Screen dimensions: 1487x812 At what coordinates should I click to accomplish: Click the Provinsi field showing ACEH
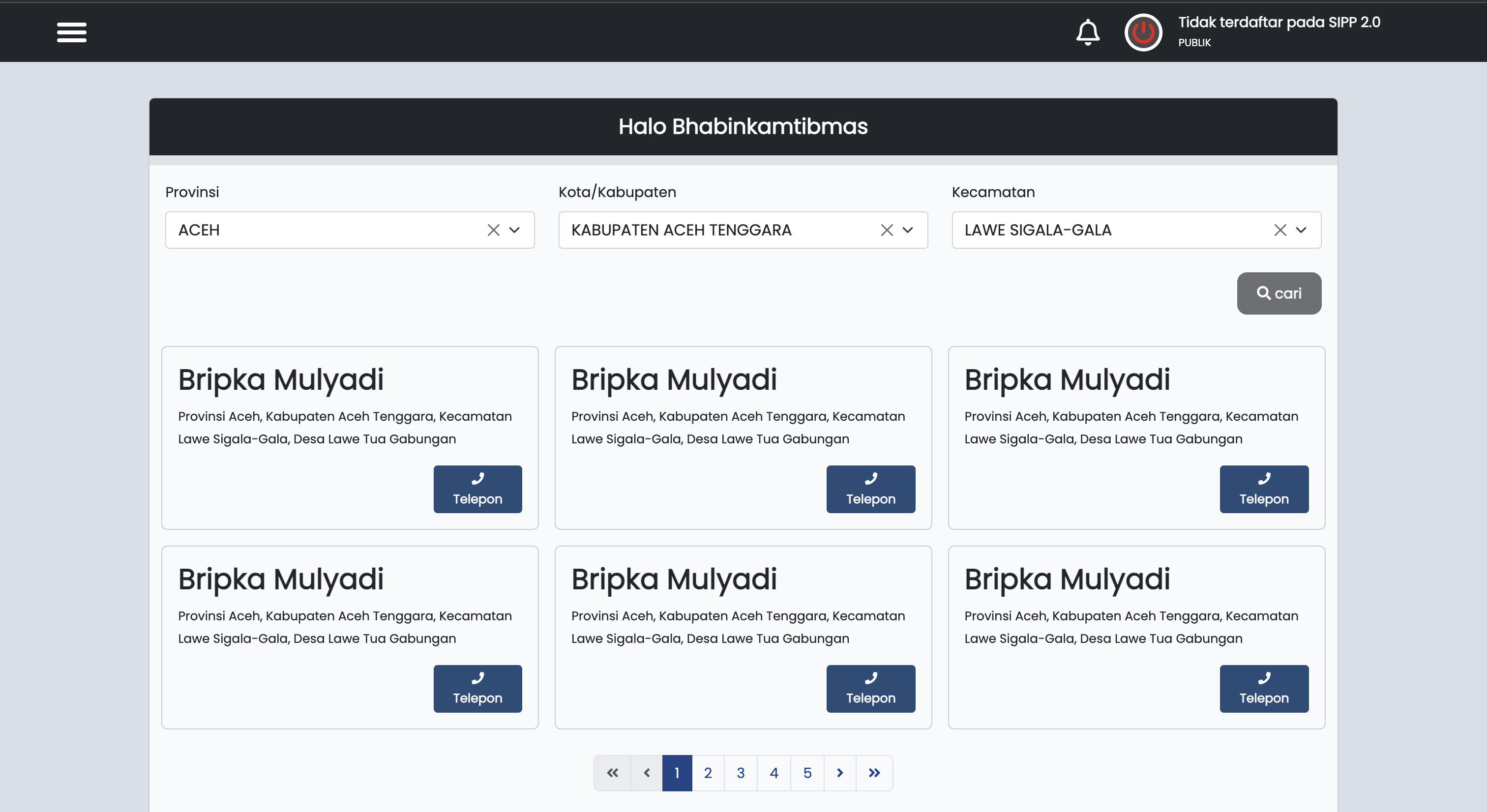pos(323,230)
